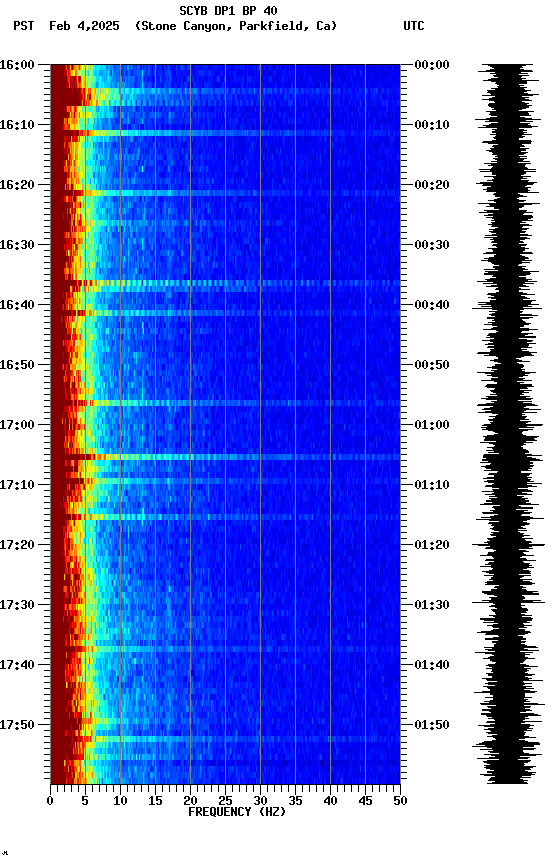Click the '00:30' UTC time label

[432, 245]
